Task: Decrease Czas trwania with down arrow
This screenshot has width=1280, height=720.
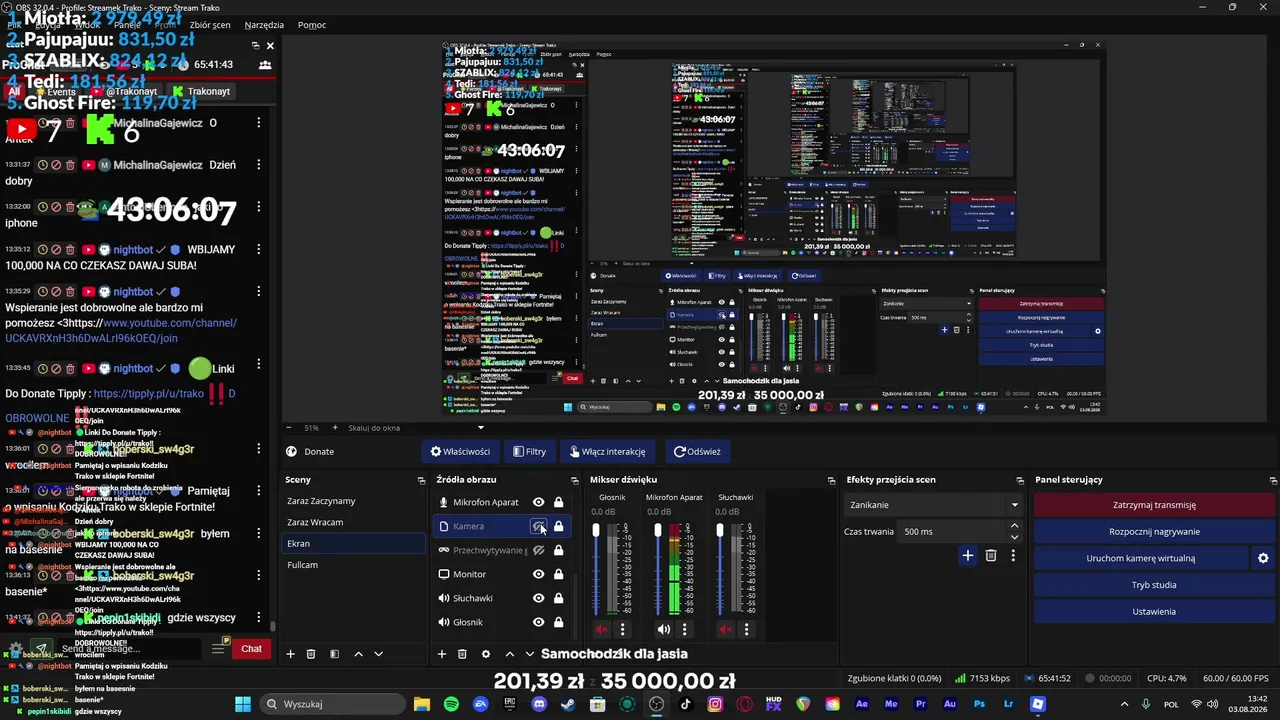Action: point(1014,537)
